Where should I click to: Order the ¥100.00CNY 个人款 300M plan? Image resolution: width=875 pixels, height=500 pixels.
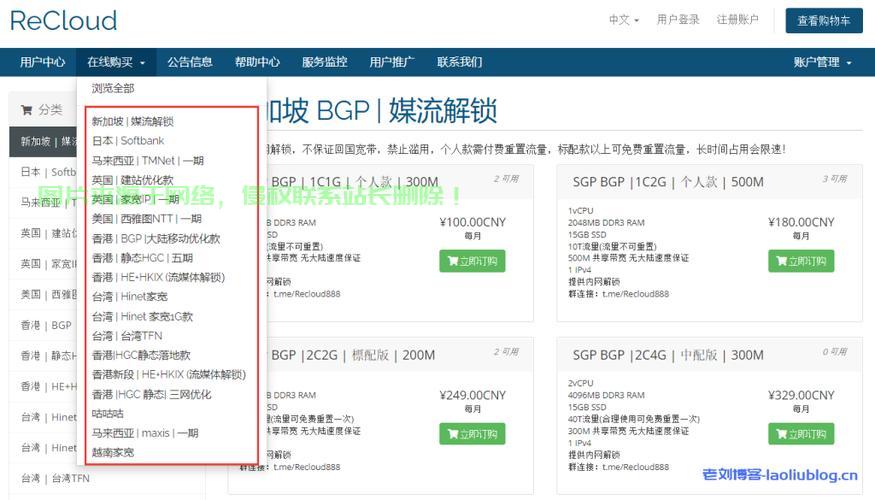[472, 261]
